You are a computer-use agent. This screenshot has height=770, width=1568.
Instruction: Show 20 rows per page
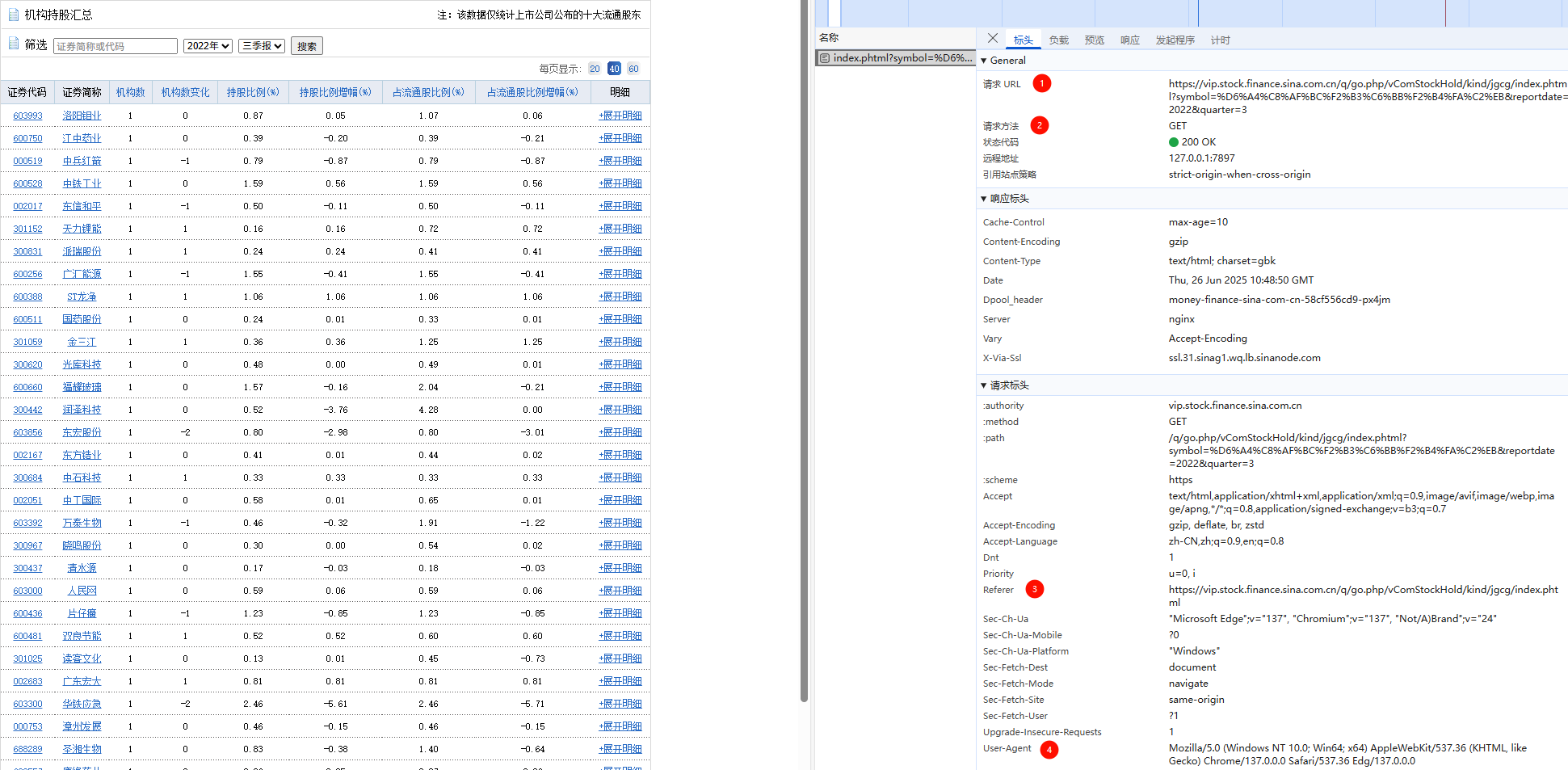pos(595,69)
